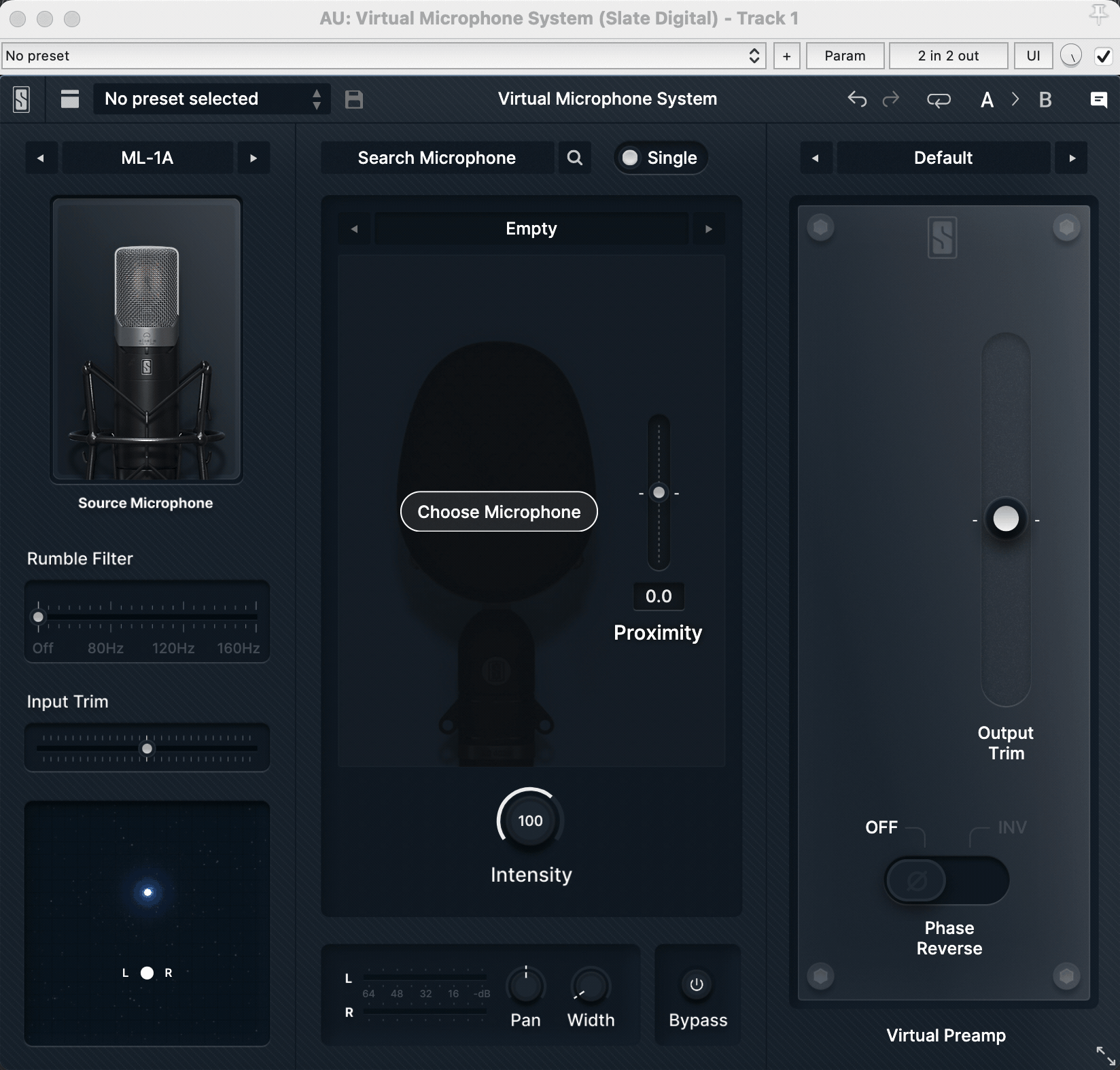This screenshot has width=1120, height=1070.
Task: Set Rumble Filter to 160Hz label
Action: click(x=239, y=649)
